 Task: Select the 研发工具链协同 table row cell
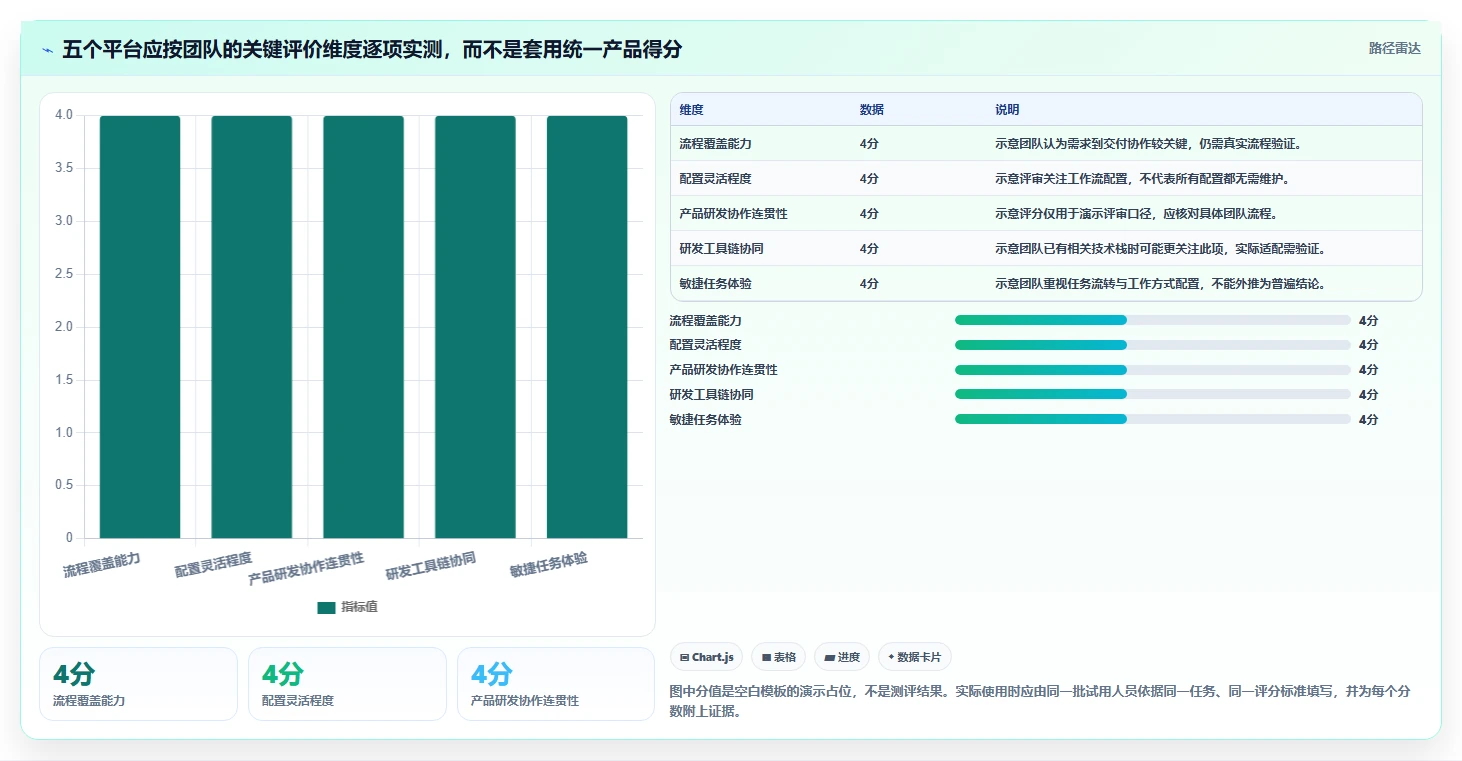click(x=721, y=249)
